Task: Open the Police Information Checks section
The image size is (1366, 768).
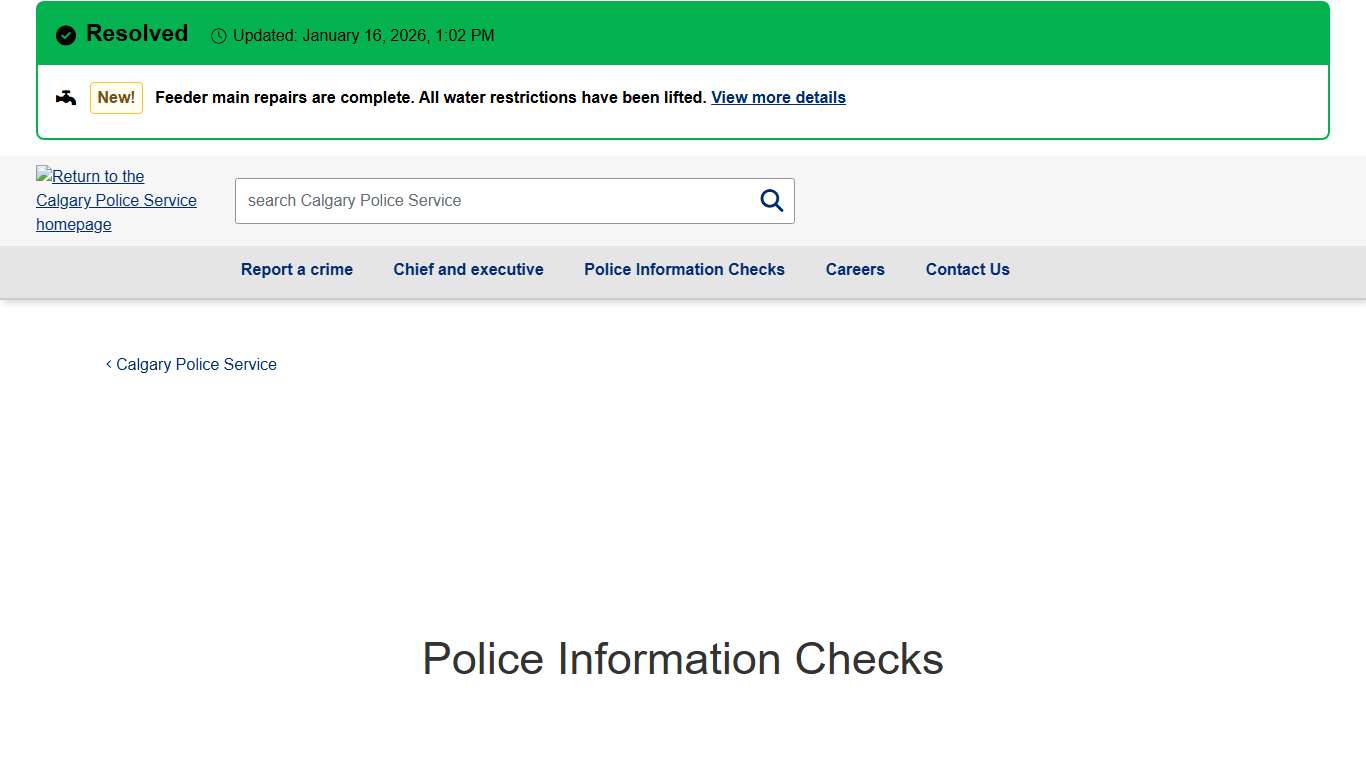Action: 684,269
